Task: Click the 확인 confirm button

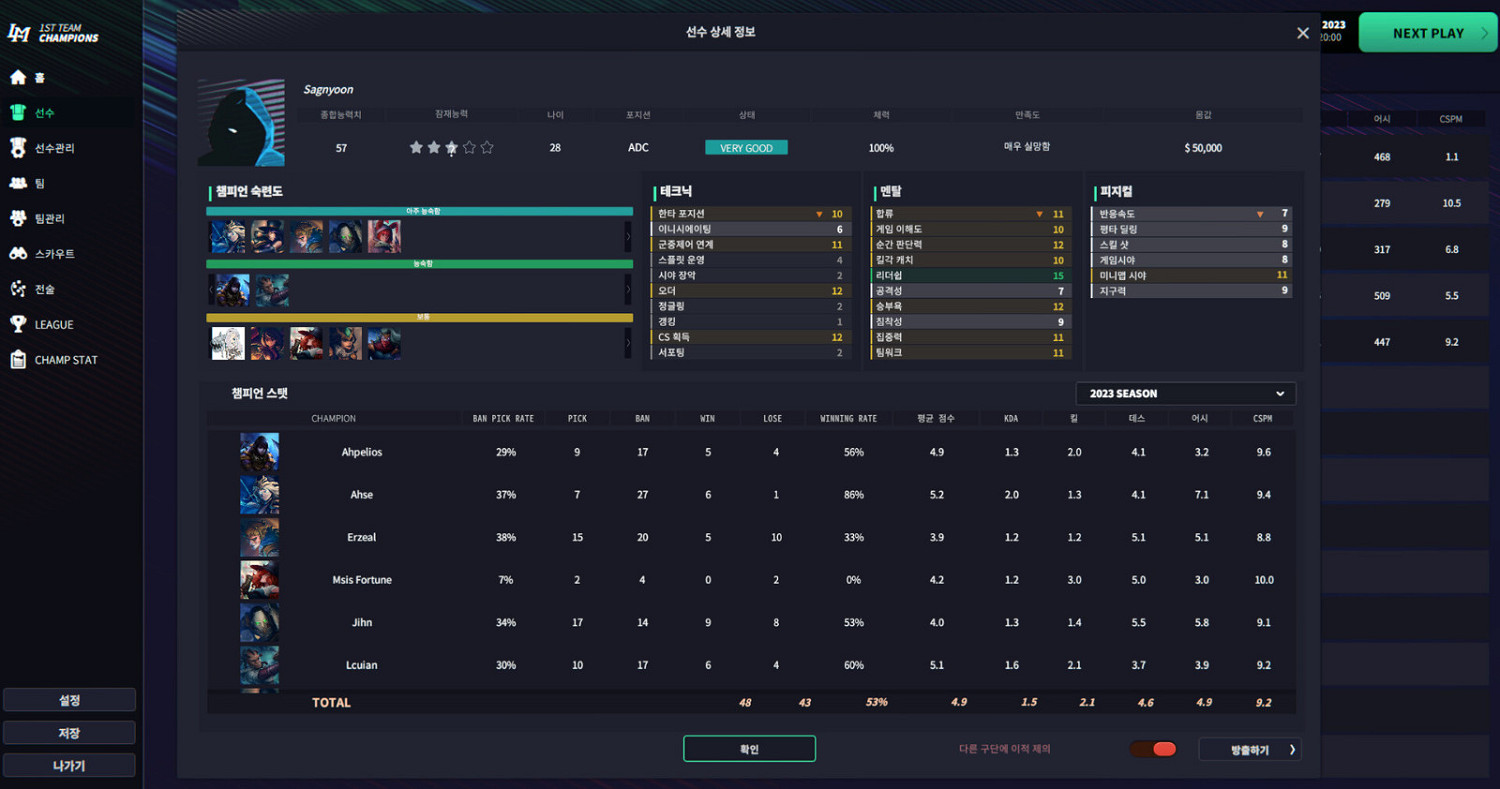Action: (749, 749)
